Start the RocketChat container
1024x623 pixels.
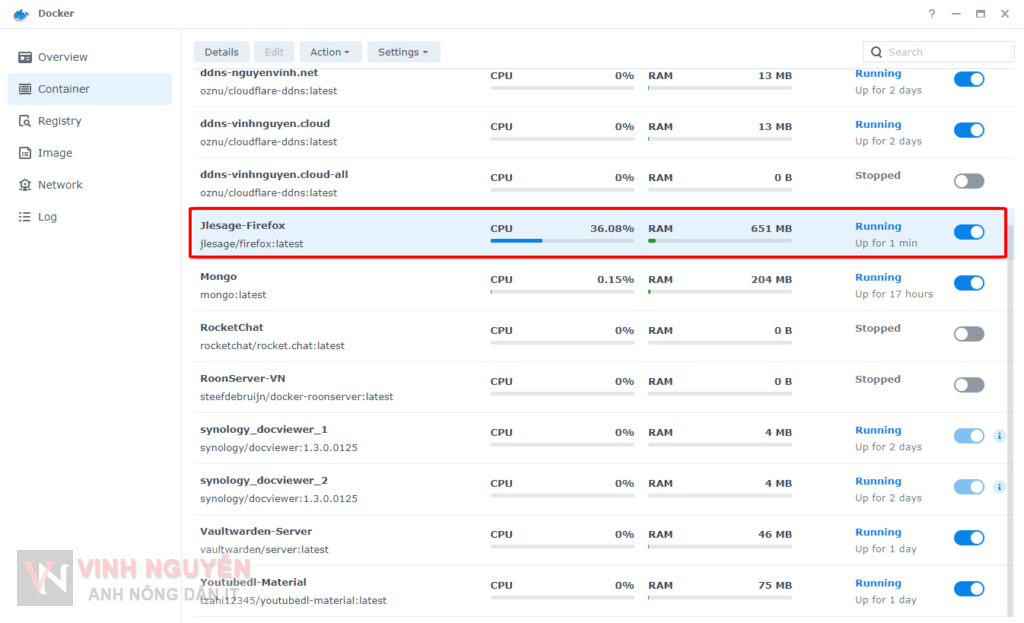(967, 333)
